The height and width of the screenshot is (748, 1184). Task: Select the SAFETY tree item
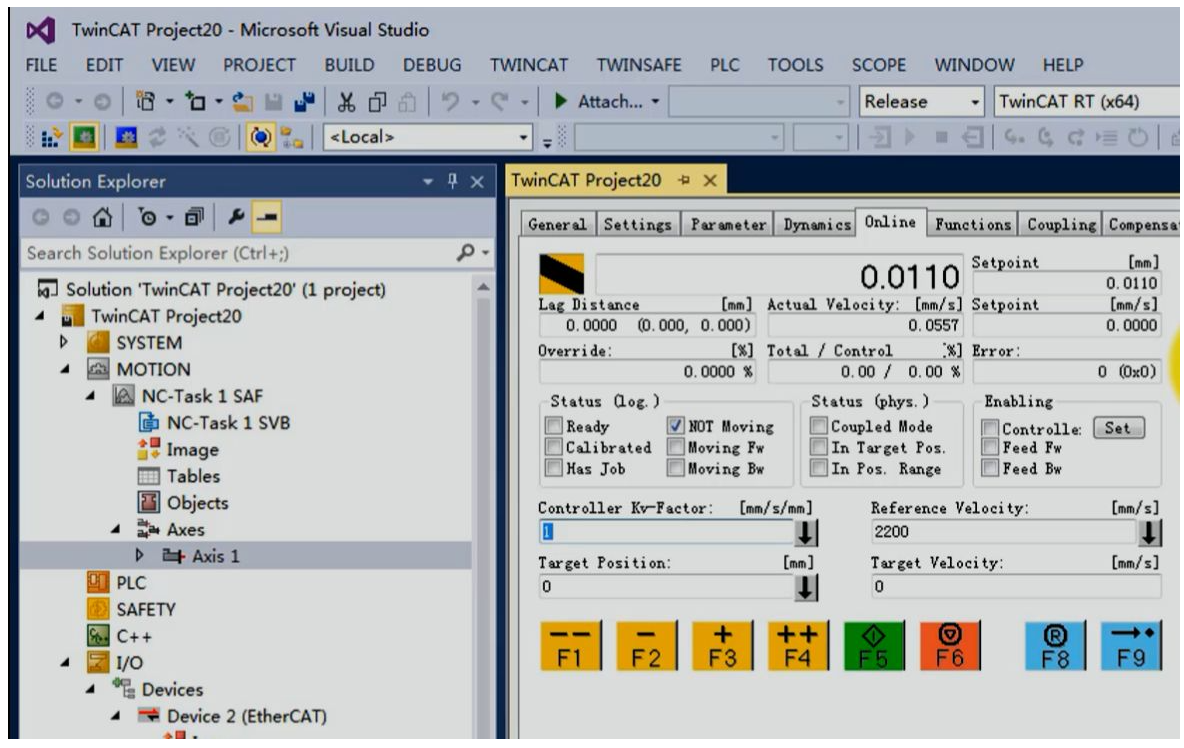point(145,609)
